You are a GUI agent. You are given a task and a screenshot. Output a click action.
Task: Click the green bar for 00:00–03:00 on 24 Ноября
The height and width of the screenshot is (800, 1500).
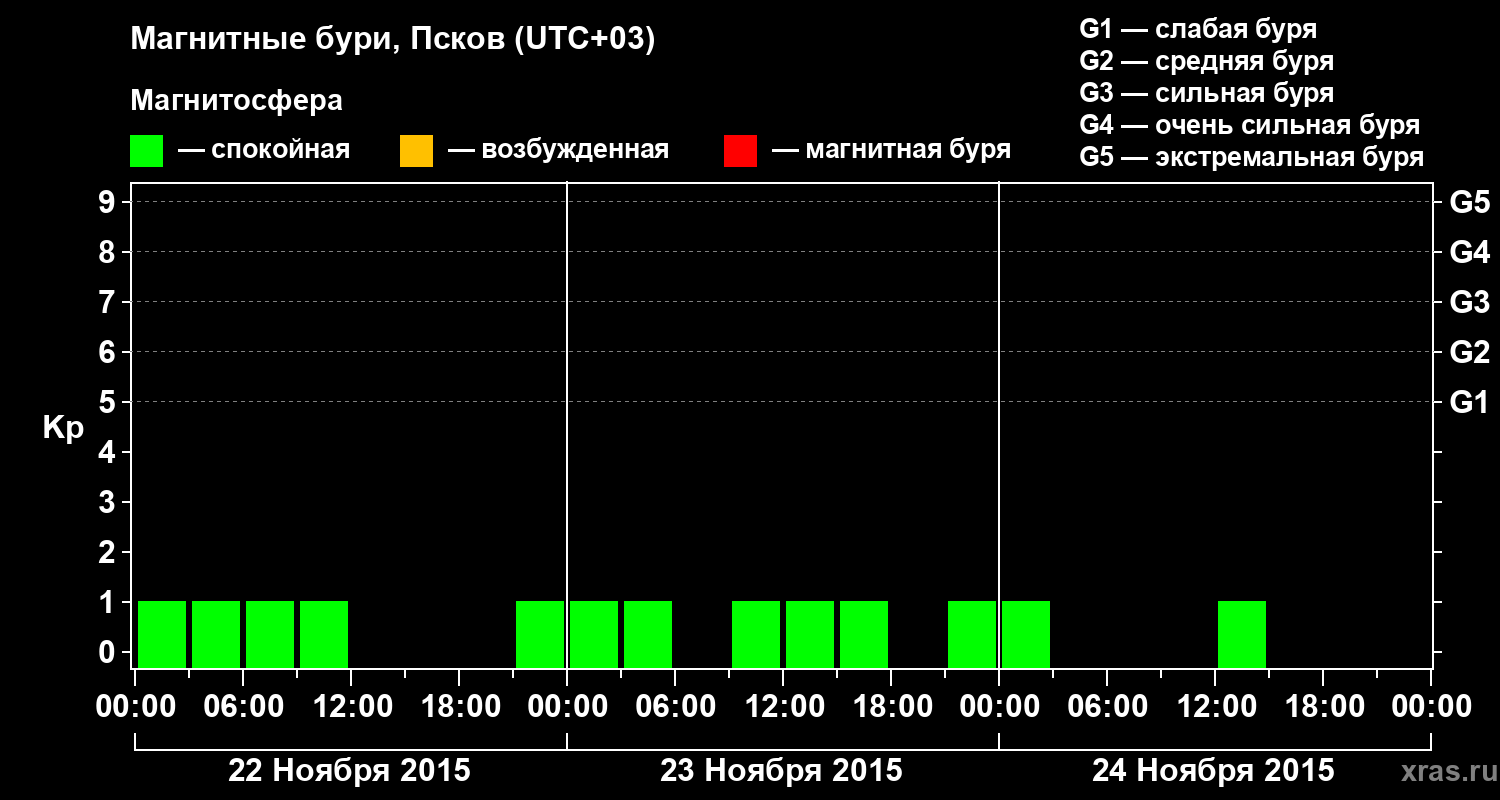click(1026, 634)
